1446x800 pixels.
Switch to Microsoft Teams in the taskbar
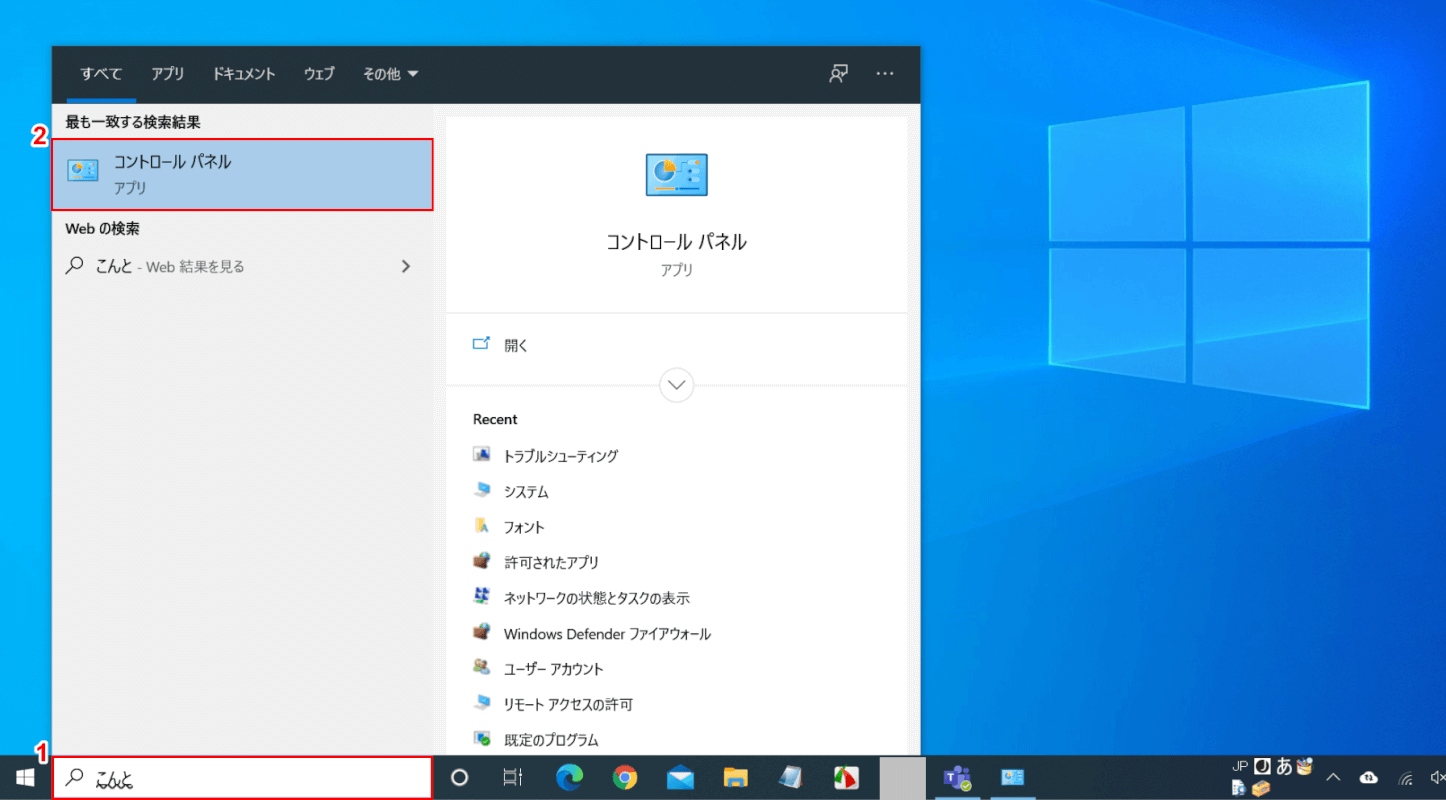958,777
